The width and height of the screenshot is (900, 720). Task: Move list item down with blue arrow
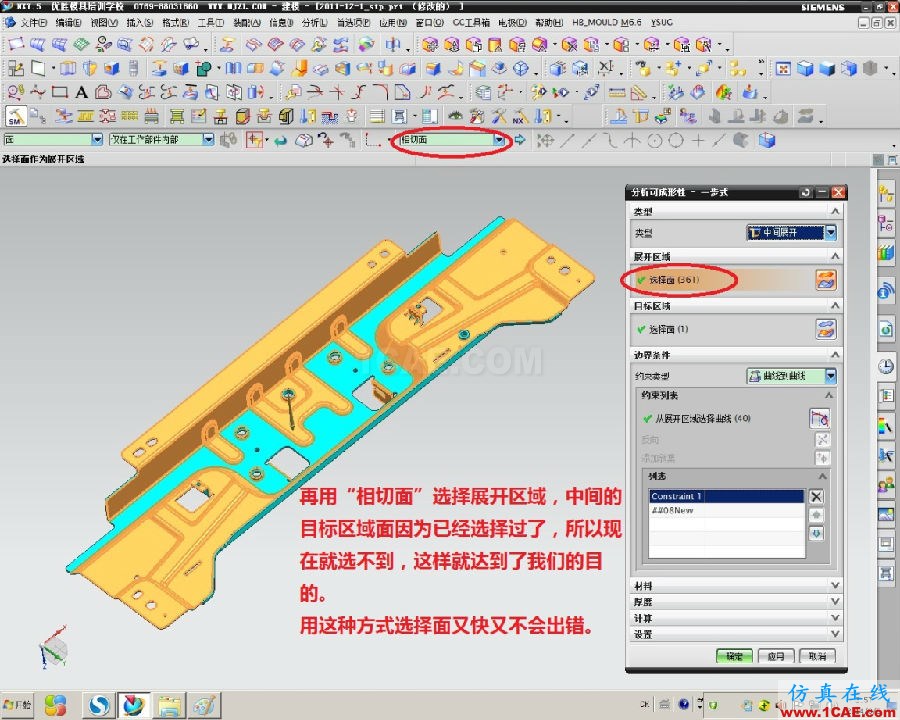[x=816, y=534]
